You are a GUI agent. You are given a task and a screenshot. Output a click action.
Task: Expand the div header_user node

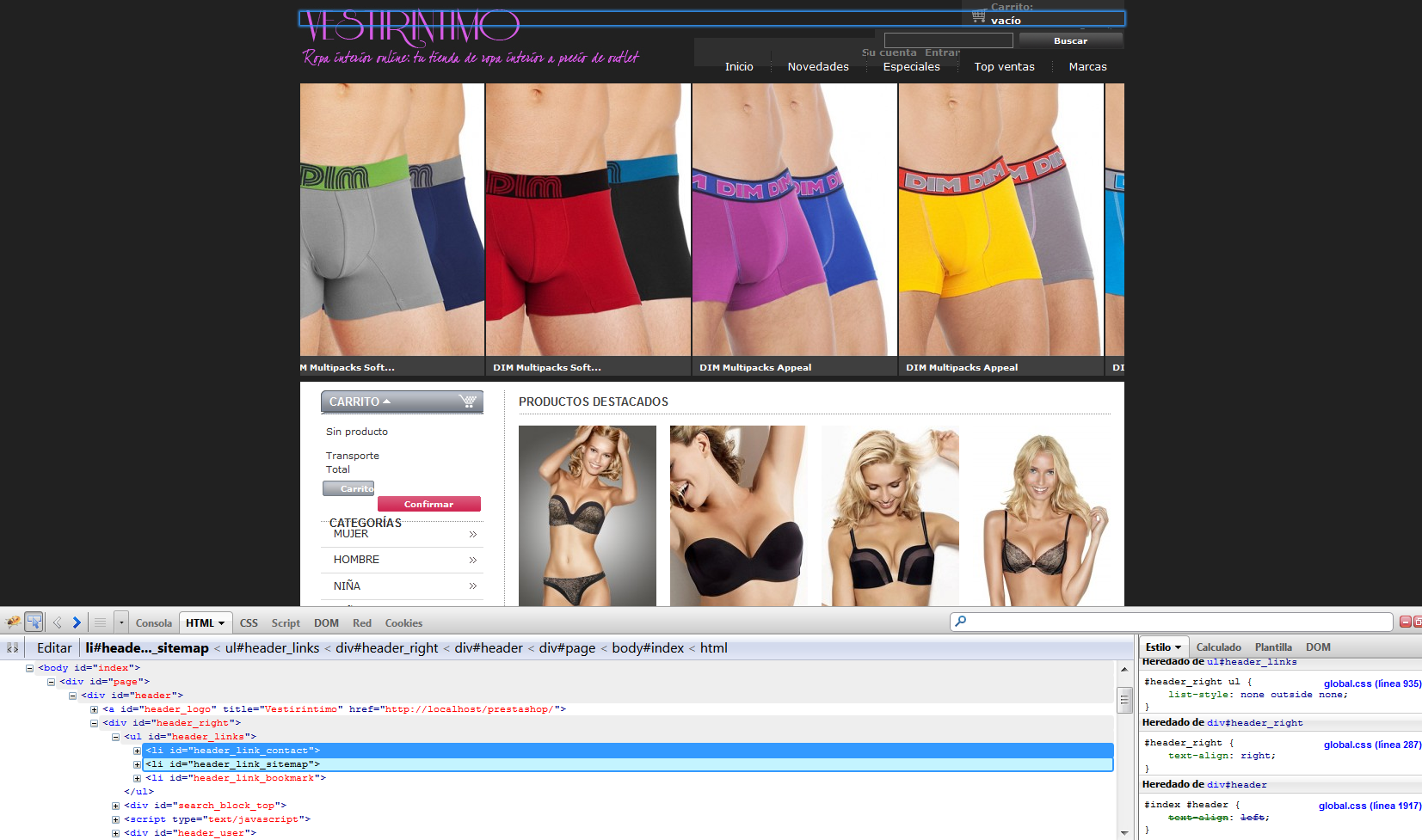click(115, 833)
